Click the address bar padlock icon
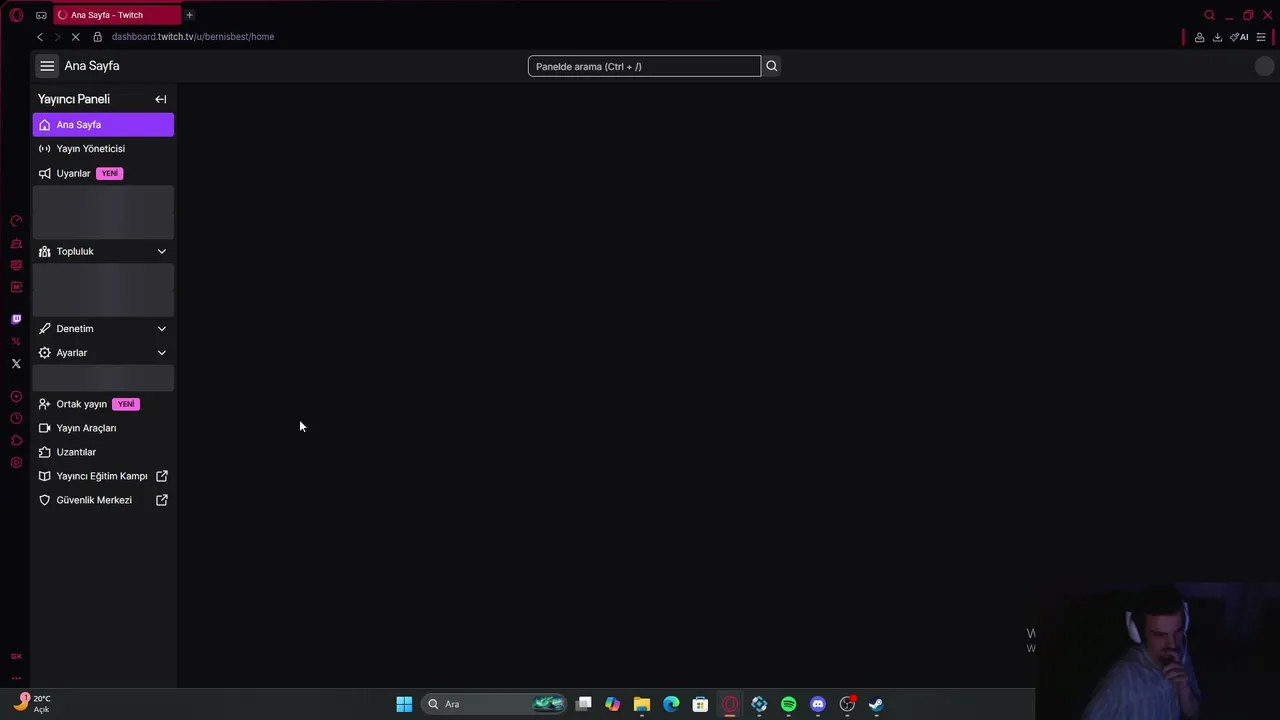The height and width of the screenshot is (720, 1280). coord(97,37)
